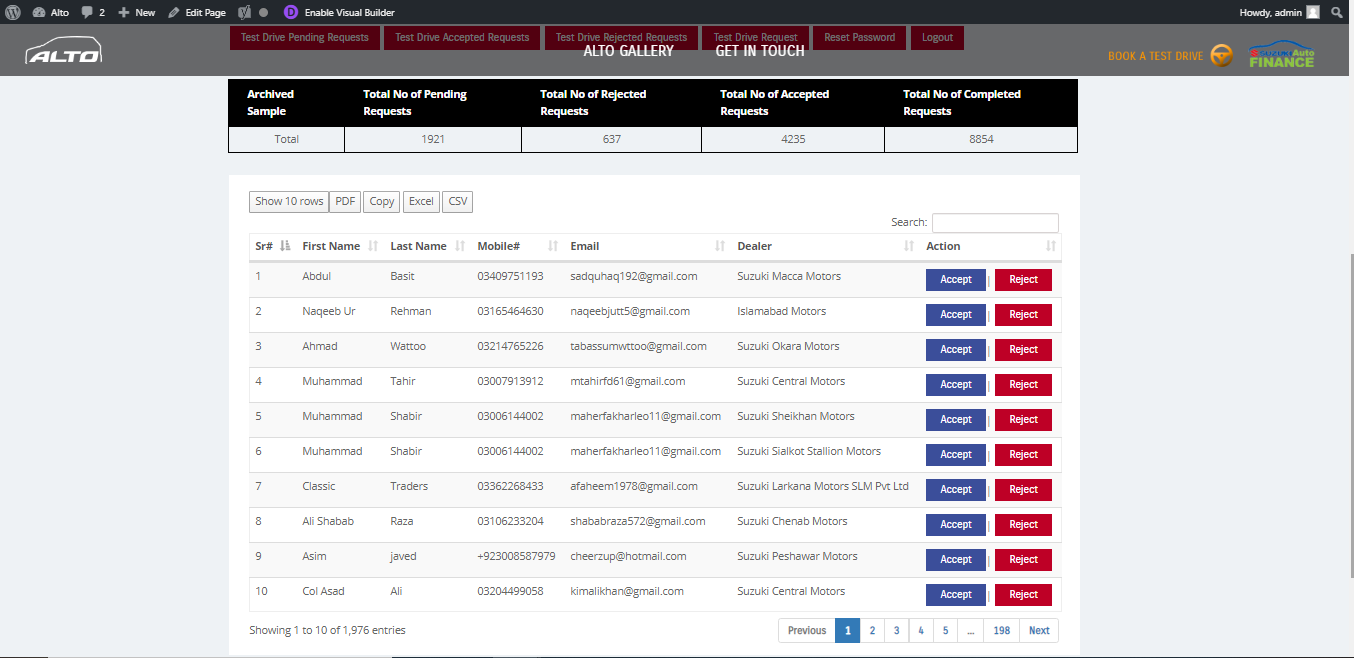This screenshot has width=1354, height=658.
Task: Open the ALTO GALLERY menu item
Action: [629, 51]
